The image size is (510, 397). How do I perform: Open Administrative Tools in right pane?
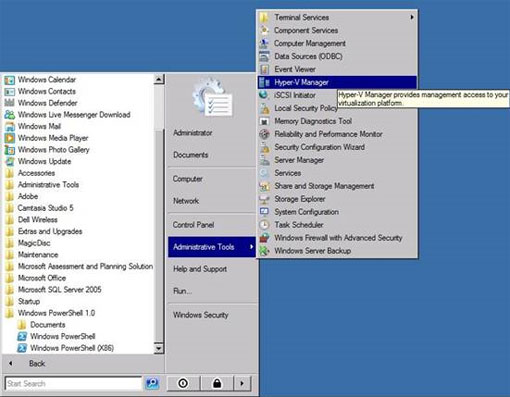tap(212, 247)
